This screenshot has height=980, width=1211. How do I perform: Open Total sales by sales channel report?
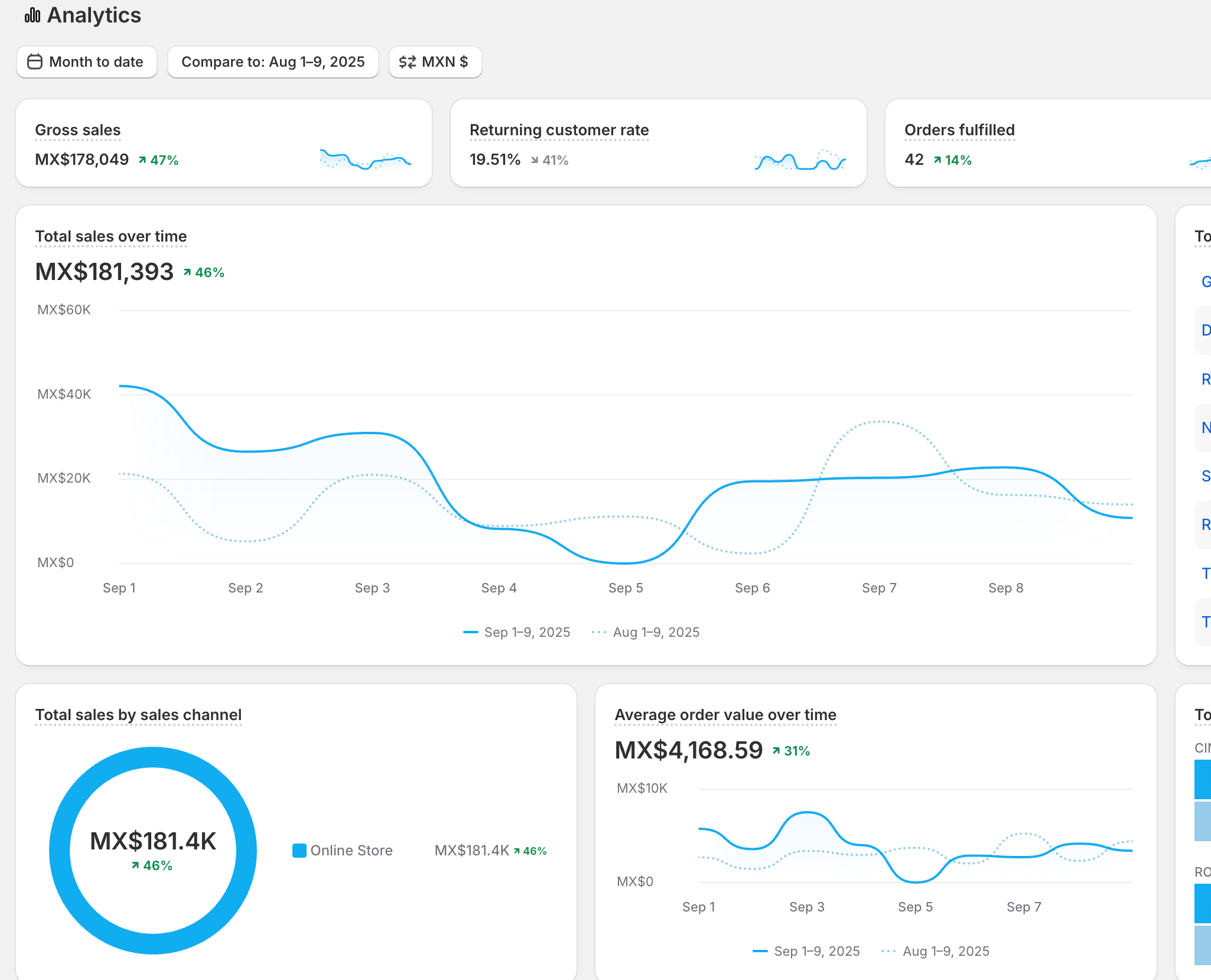pyautogui.click(x=138, y=715)
